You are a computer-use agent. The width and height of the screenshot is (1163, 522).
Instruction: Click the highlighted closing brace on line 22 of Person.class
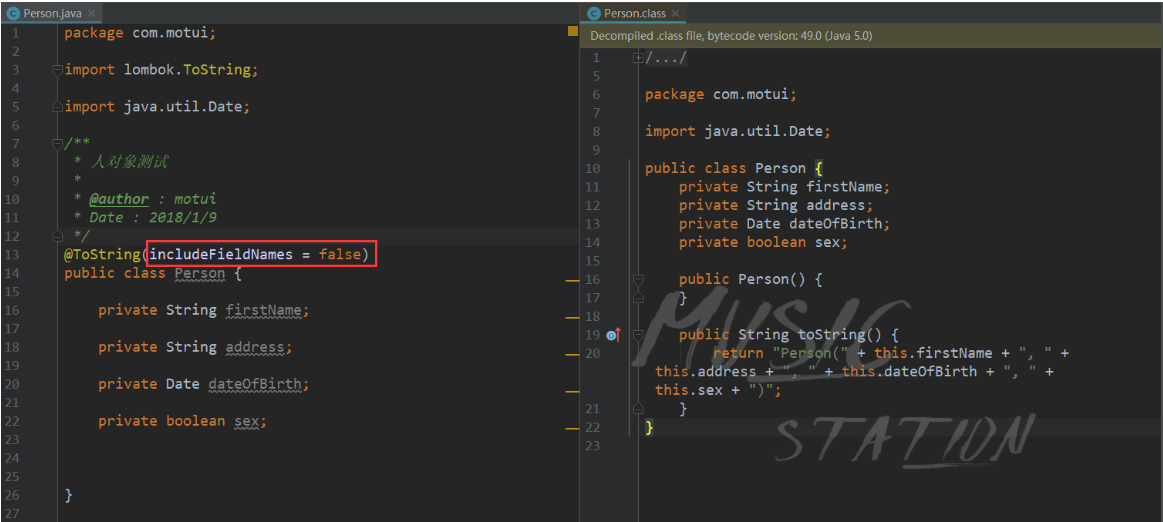click(650, 428)
